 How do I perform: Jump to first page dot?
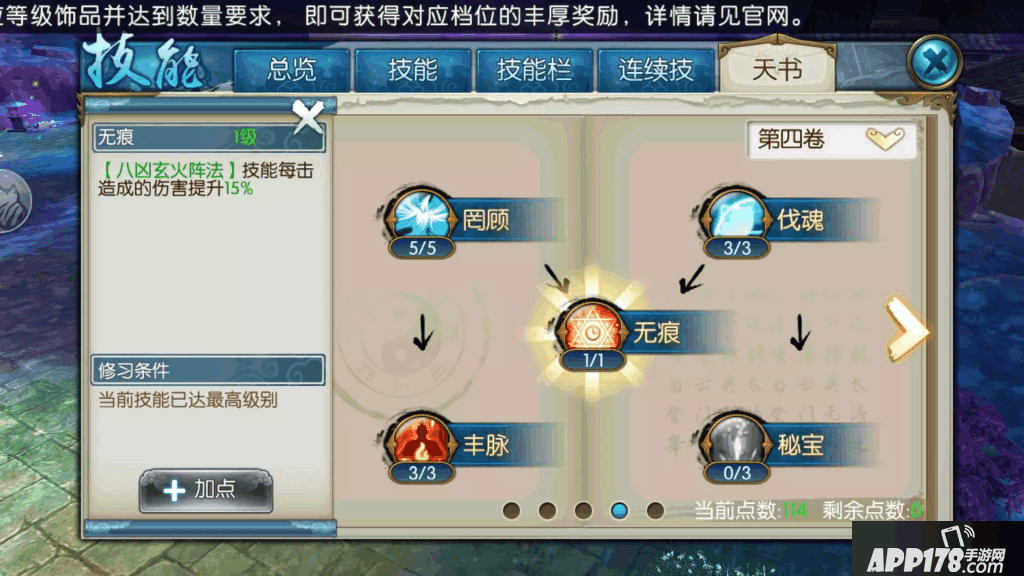click(511, 510)
